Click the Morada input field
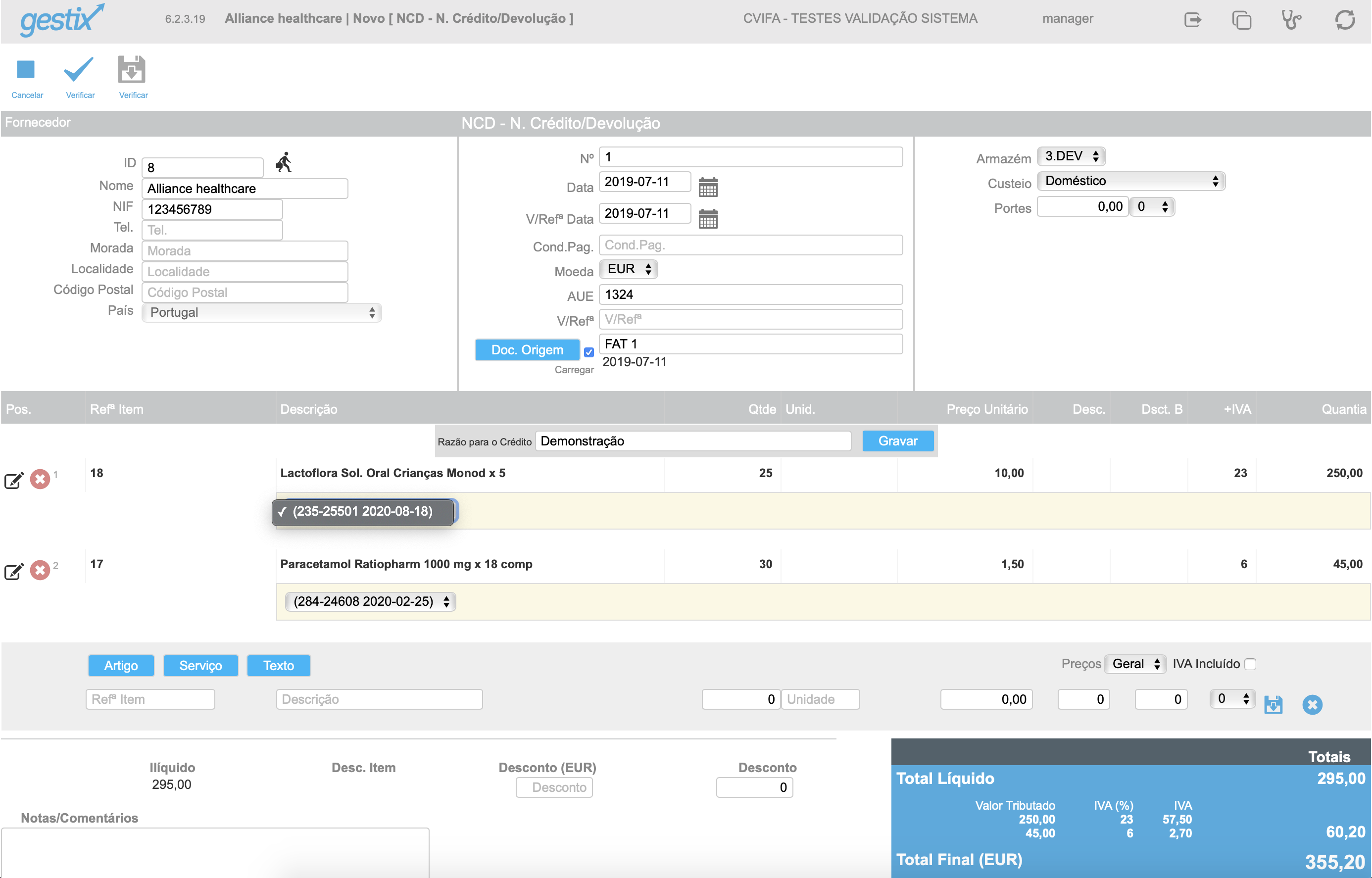 pos(245,251)
